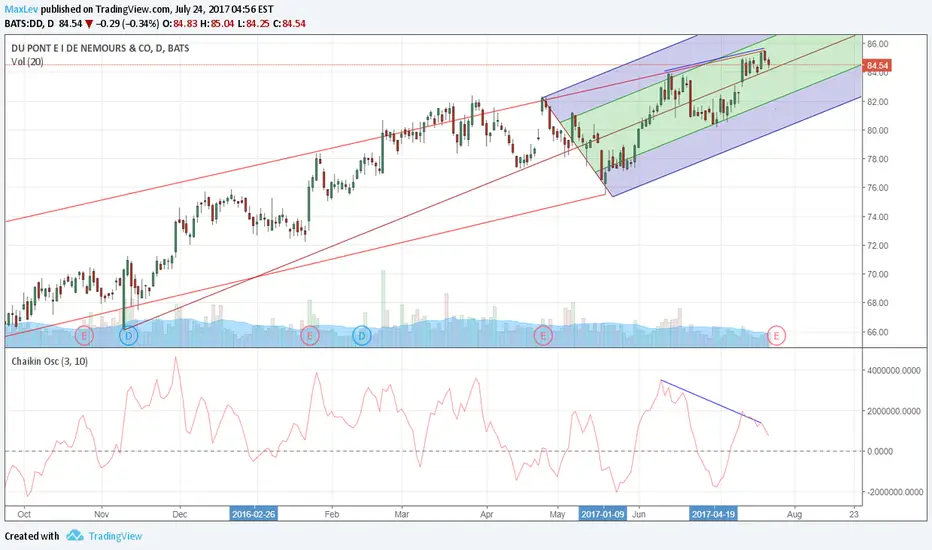
Task: Click the earnings E marker just before Feb
Action: pyautogui.click(x=309, y=336)
